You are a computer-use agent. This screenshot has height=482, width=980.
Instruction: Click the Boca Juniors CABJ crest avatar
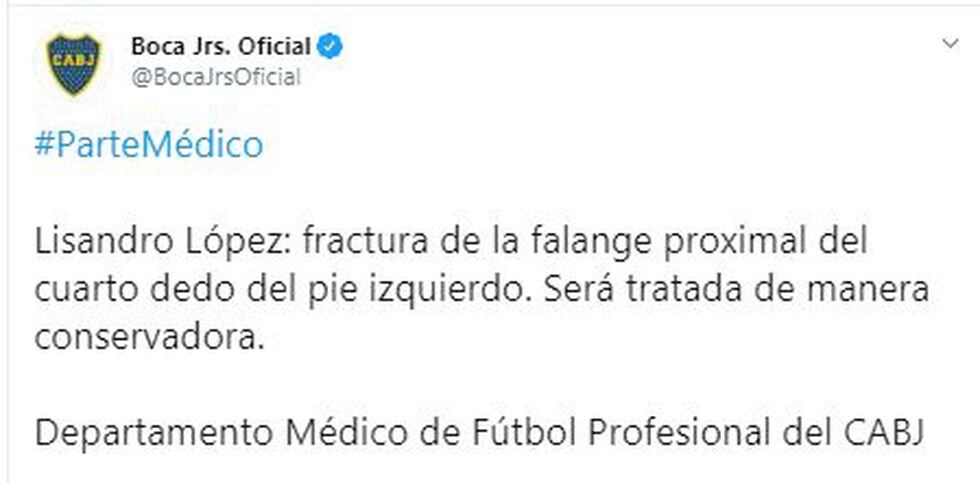74,64
